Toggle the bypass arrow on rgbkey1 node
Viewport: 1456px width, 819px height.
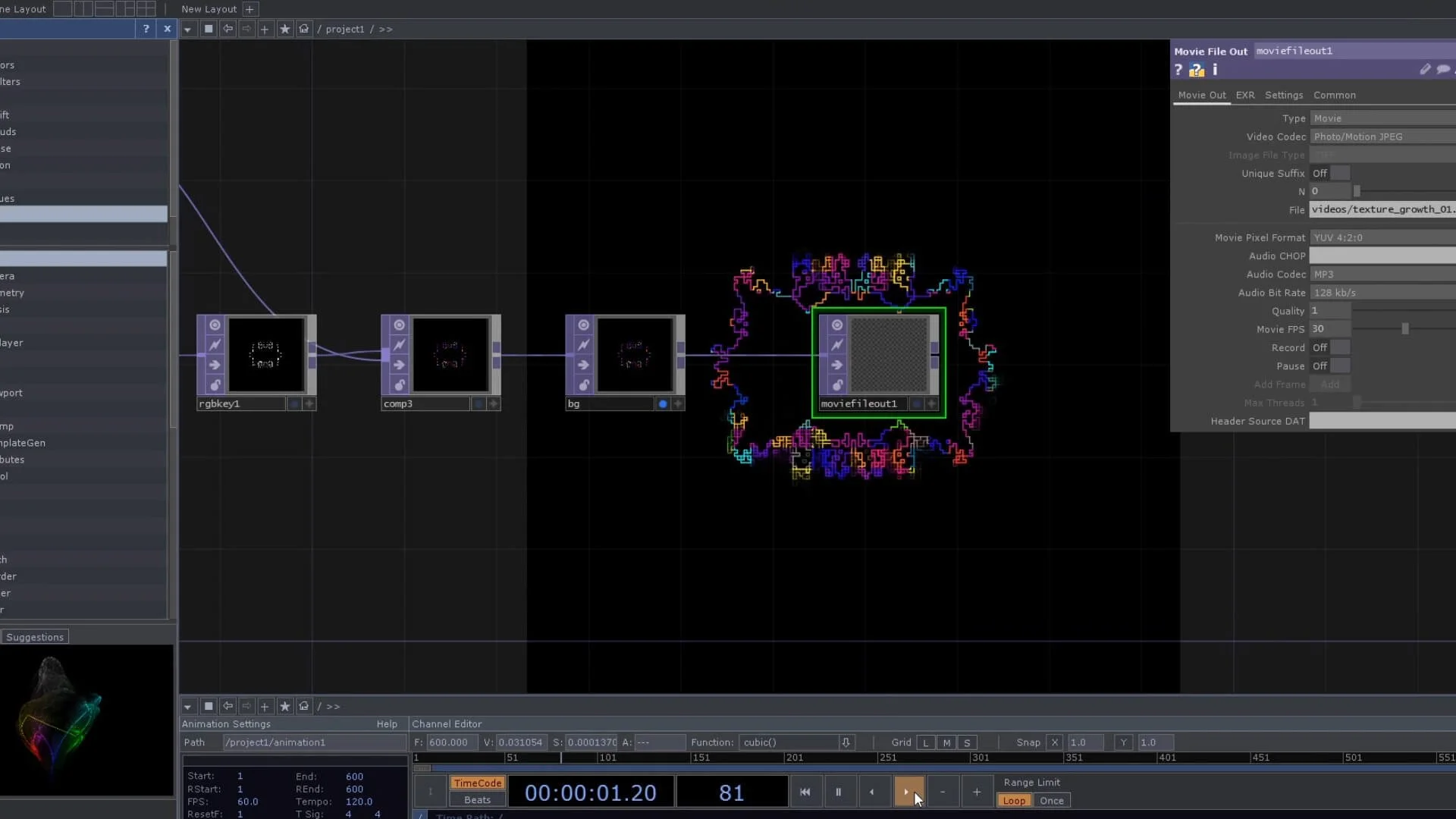[215, 365]
